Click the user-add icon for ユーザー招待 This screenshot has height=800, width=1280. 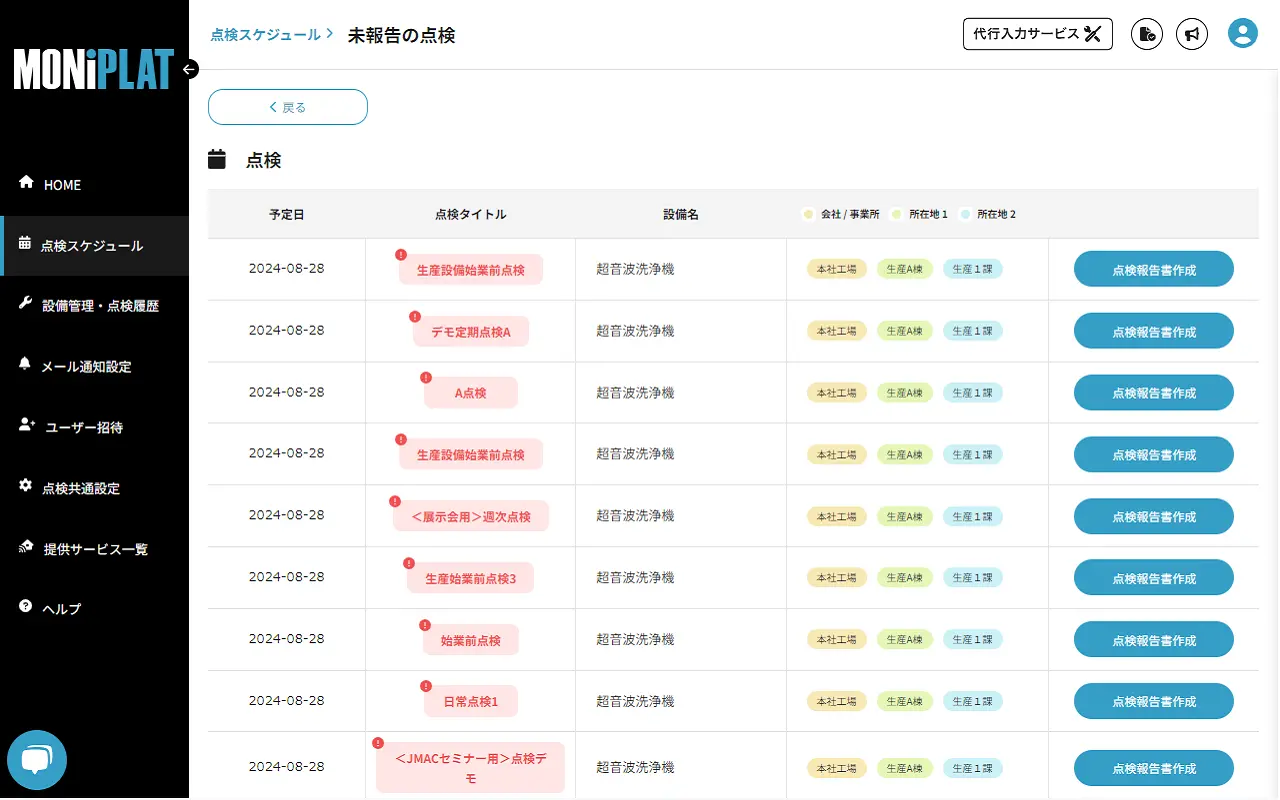24,427
